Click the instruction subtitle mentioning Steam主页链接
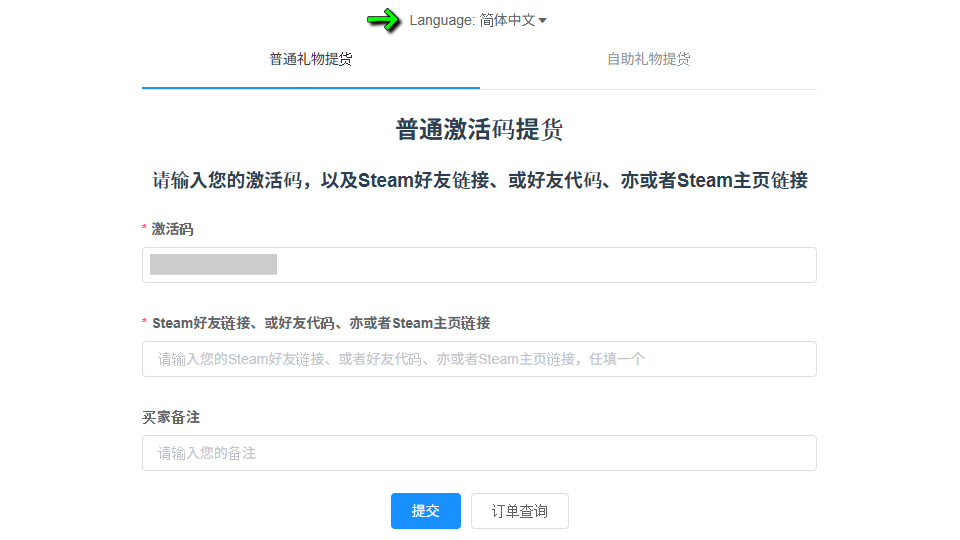The height and width of the screenshot is (540, 960). (479, 181)
